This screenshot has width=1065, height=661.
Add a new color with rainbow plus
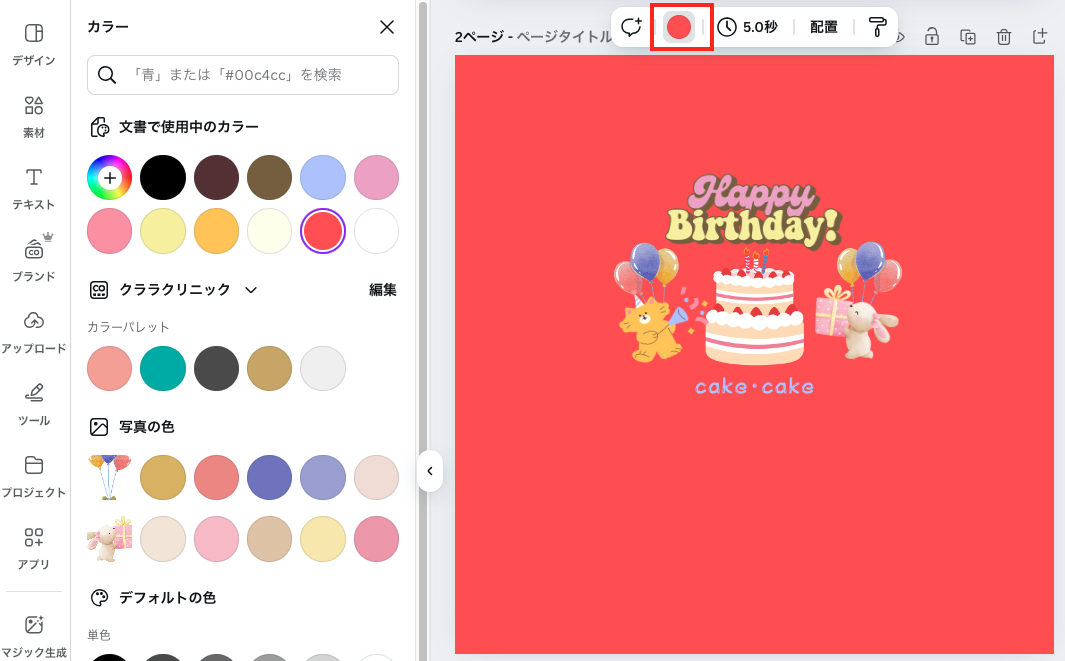tap(109, 177)
